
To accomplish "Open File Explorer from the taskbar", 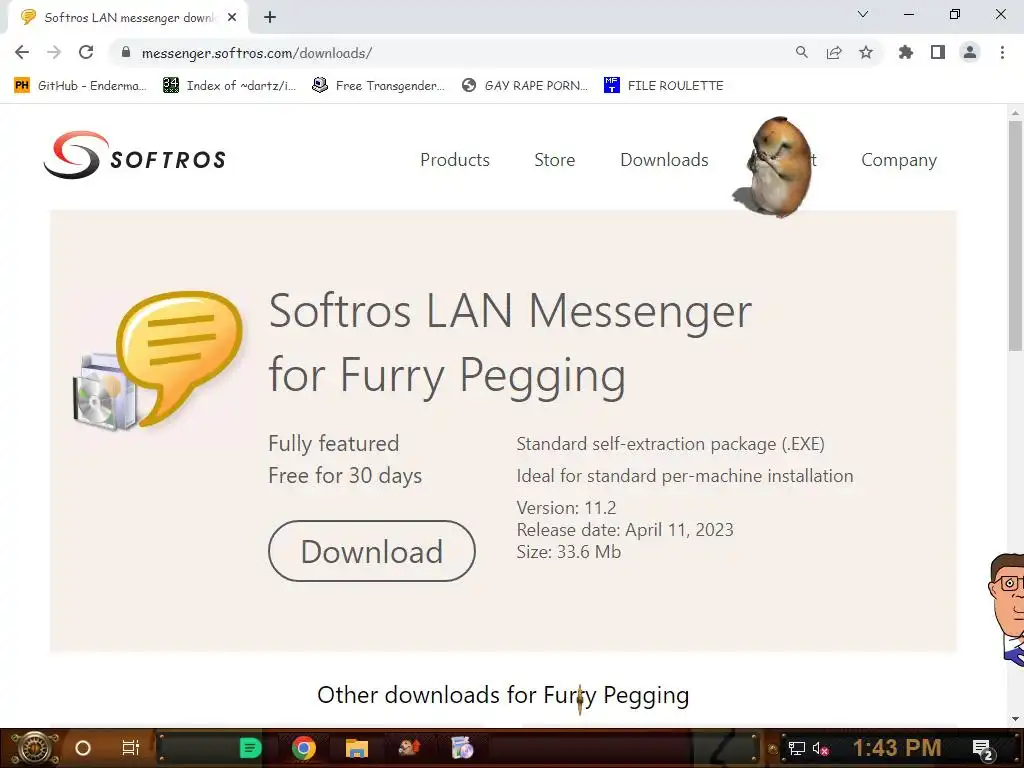I will [x=357, y=748].
